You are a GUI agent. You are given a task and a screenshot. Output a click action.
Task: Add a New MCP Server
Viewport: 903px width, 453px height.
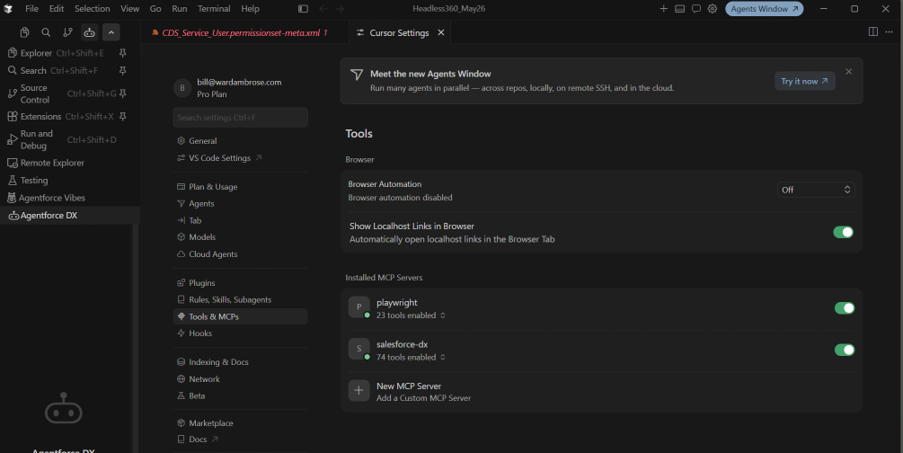(x=601, y=391)
